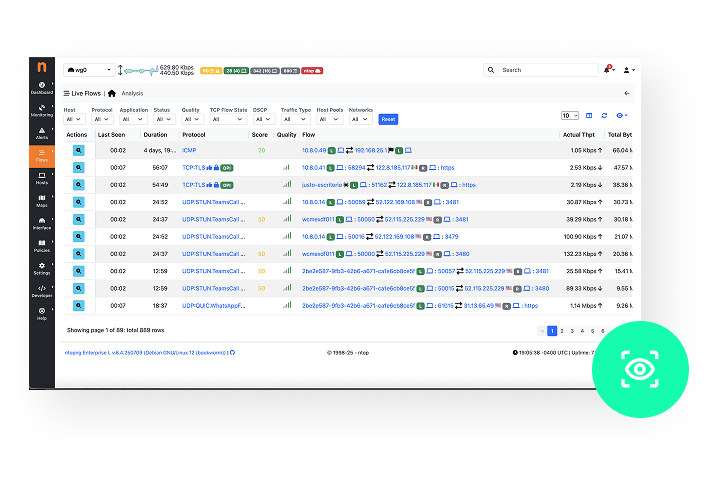This screenshot has height=485, width=709.
Task: Switch to the Analysis tab
Action: click(x=132, y=93)
